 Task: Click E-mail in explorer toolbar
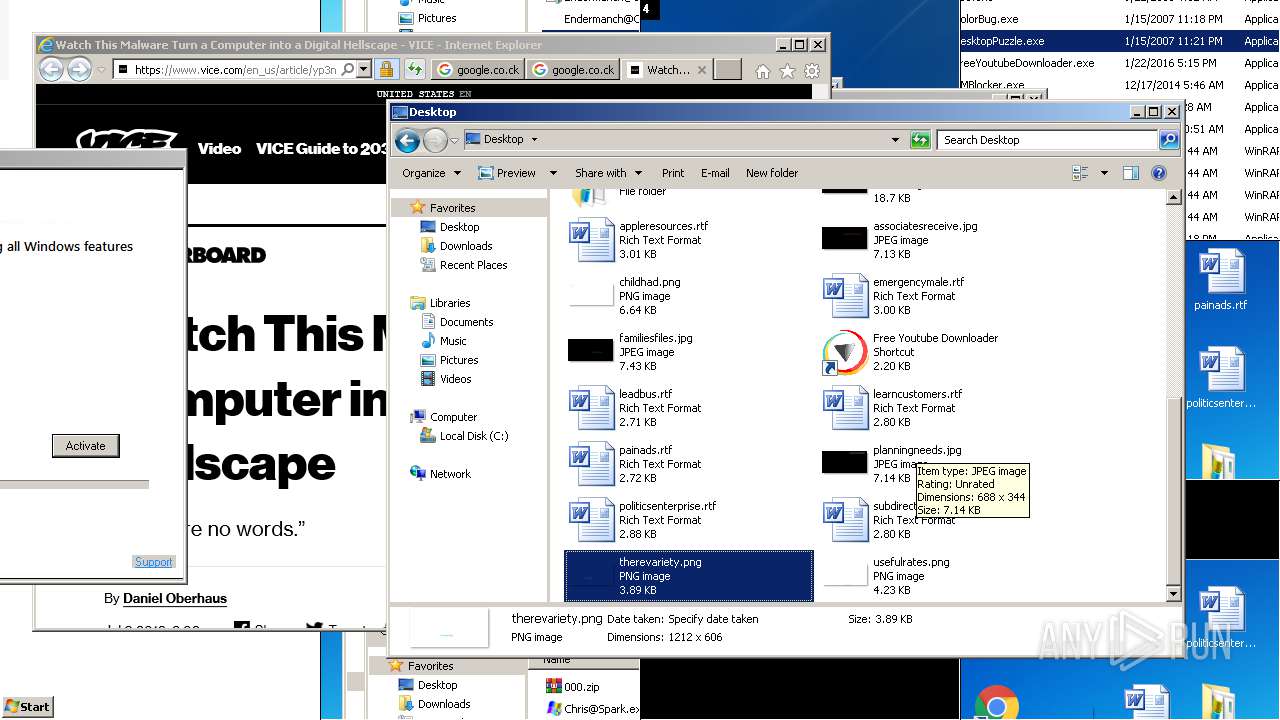click(x=715, y=173)
